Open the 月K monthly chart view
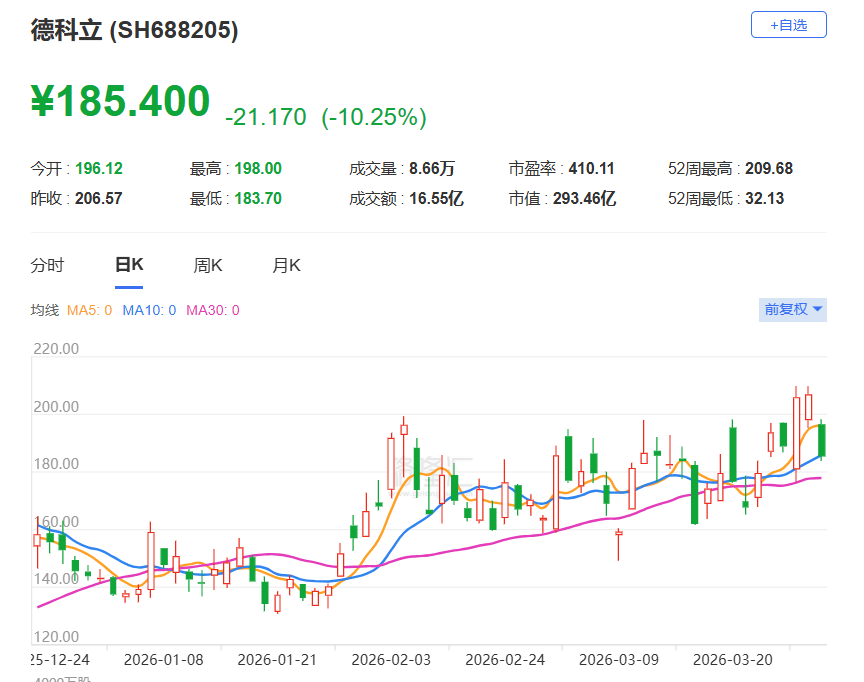 point(285,265)
